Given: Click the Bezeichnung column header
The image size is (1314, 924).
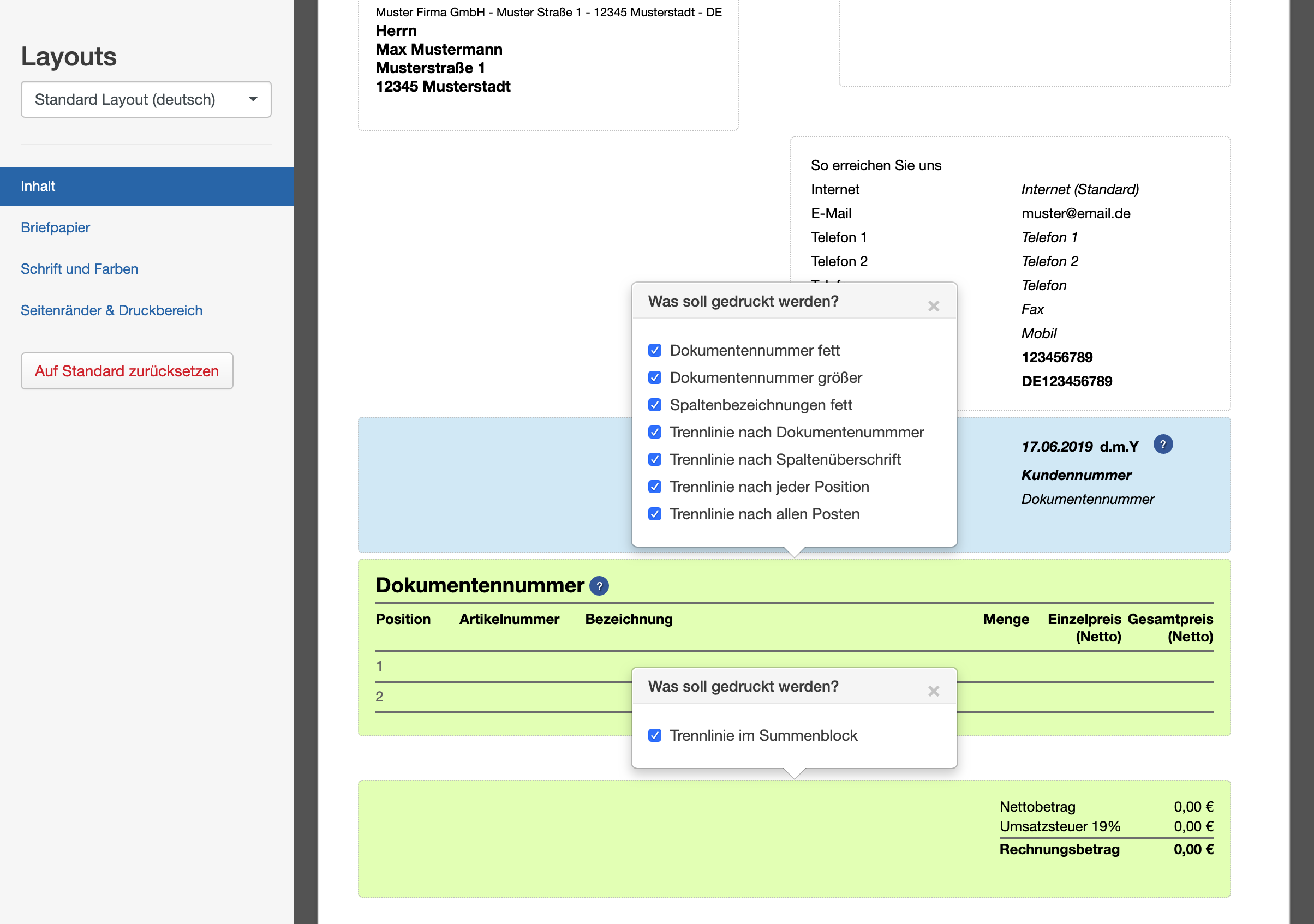Looking at the screenshot, I should point(629,619).
